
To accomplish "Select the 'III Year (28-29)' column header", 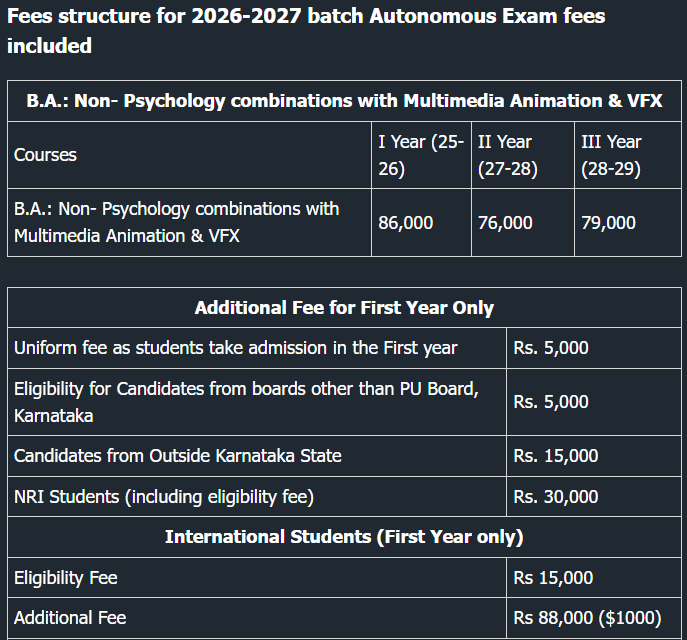I will click(611, 155).
